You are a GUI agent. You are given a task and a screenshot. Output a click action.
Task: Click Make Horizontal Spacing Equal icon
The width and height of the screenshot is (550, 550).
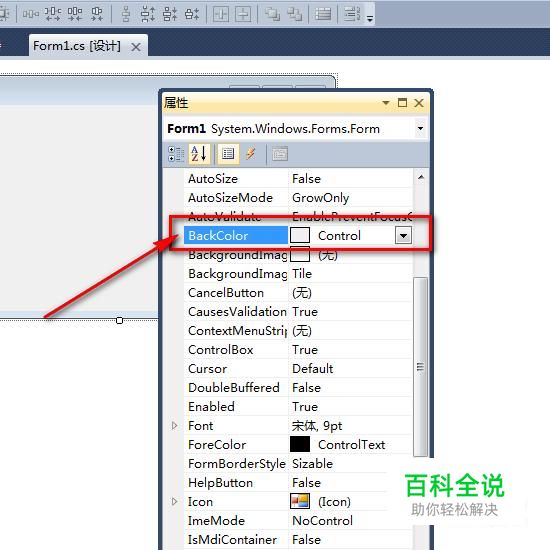(x=31, y=14)
